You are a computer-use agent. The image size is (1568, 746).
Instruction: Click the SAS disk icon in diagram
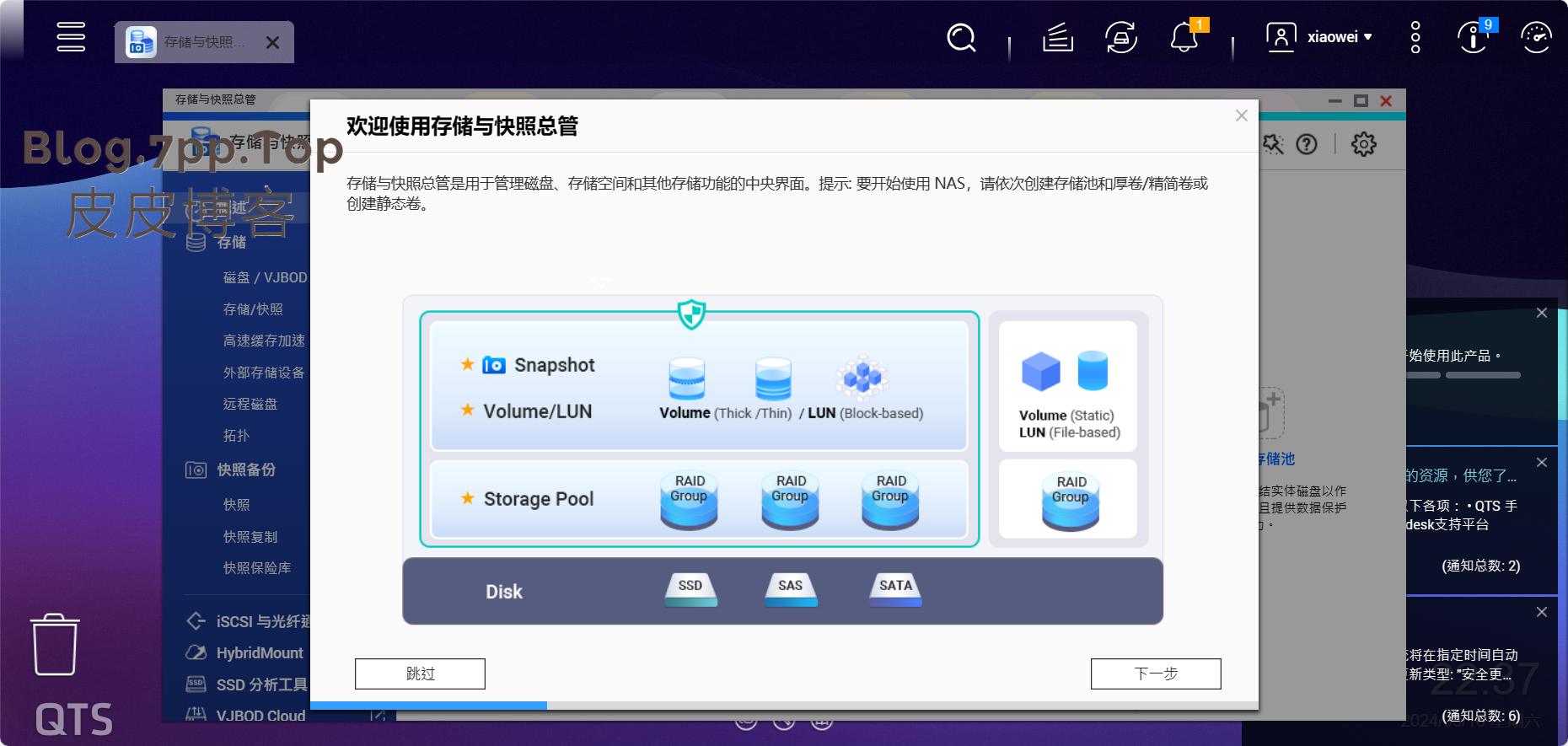click(791, 589)
